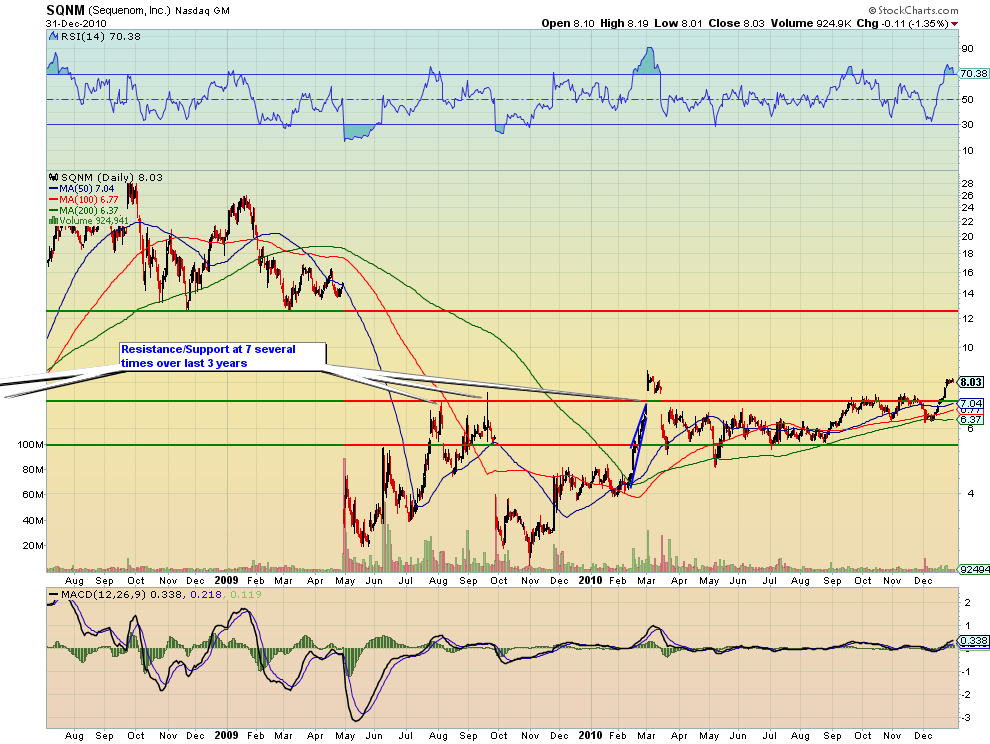Click the High 8.19 header value

[624, 23]
